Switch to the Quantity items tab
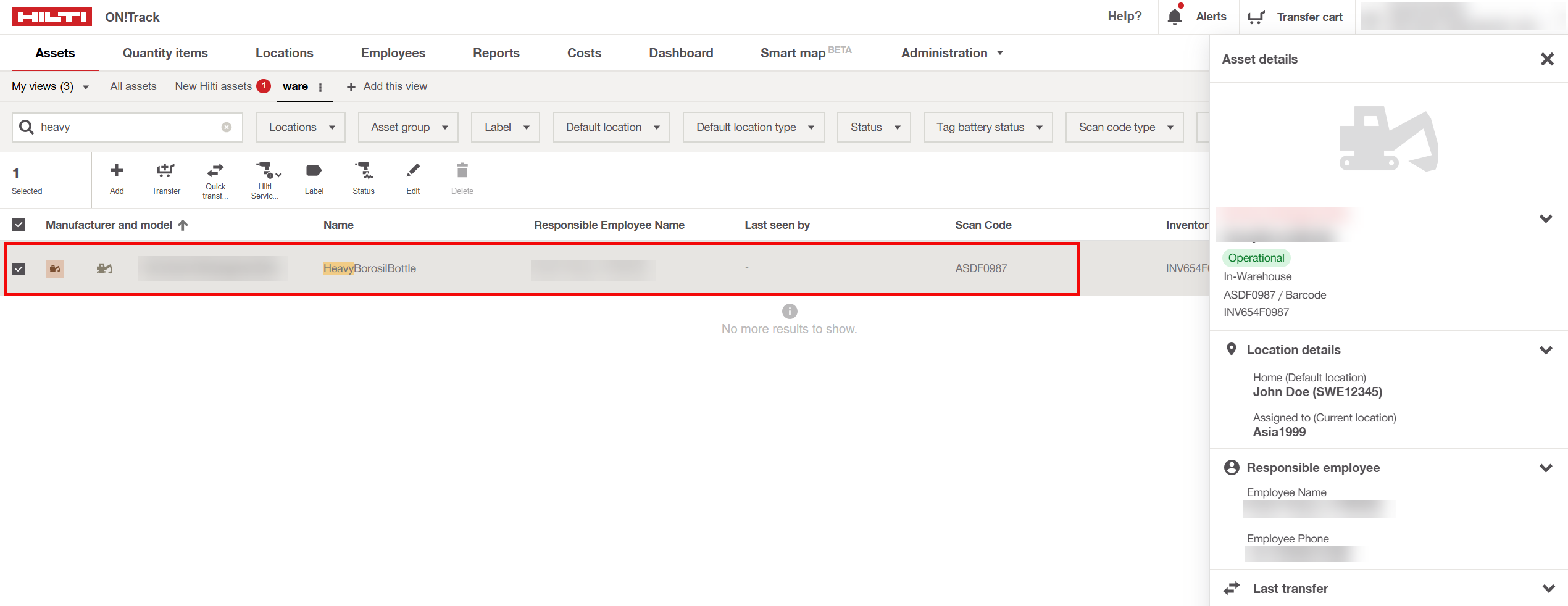 (165, 53)
